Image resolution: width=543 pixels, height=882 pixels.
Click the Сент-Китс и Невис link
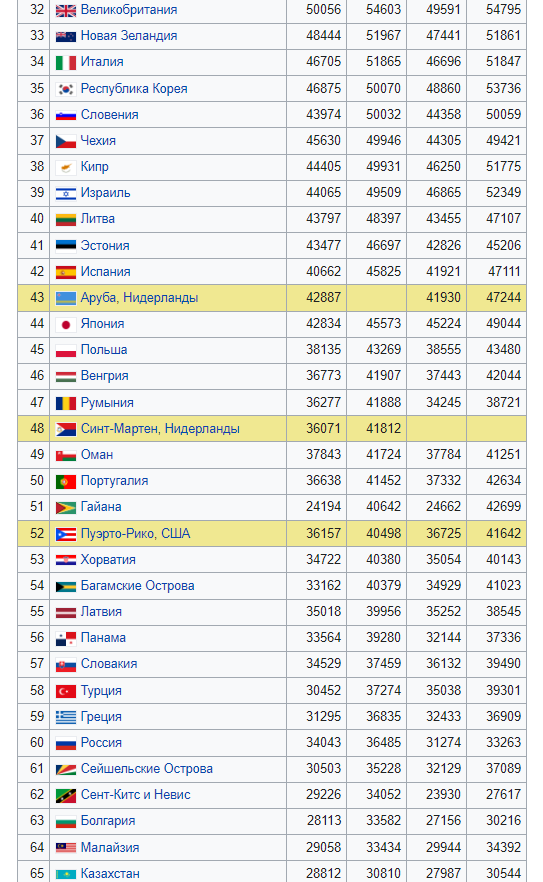click(136, 795)
